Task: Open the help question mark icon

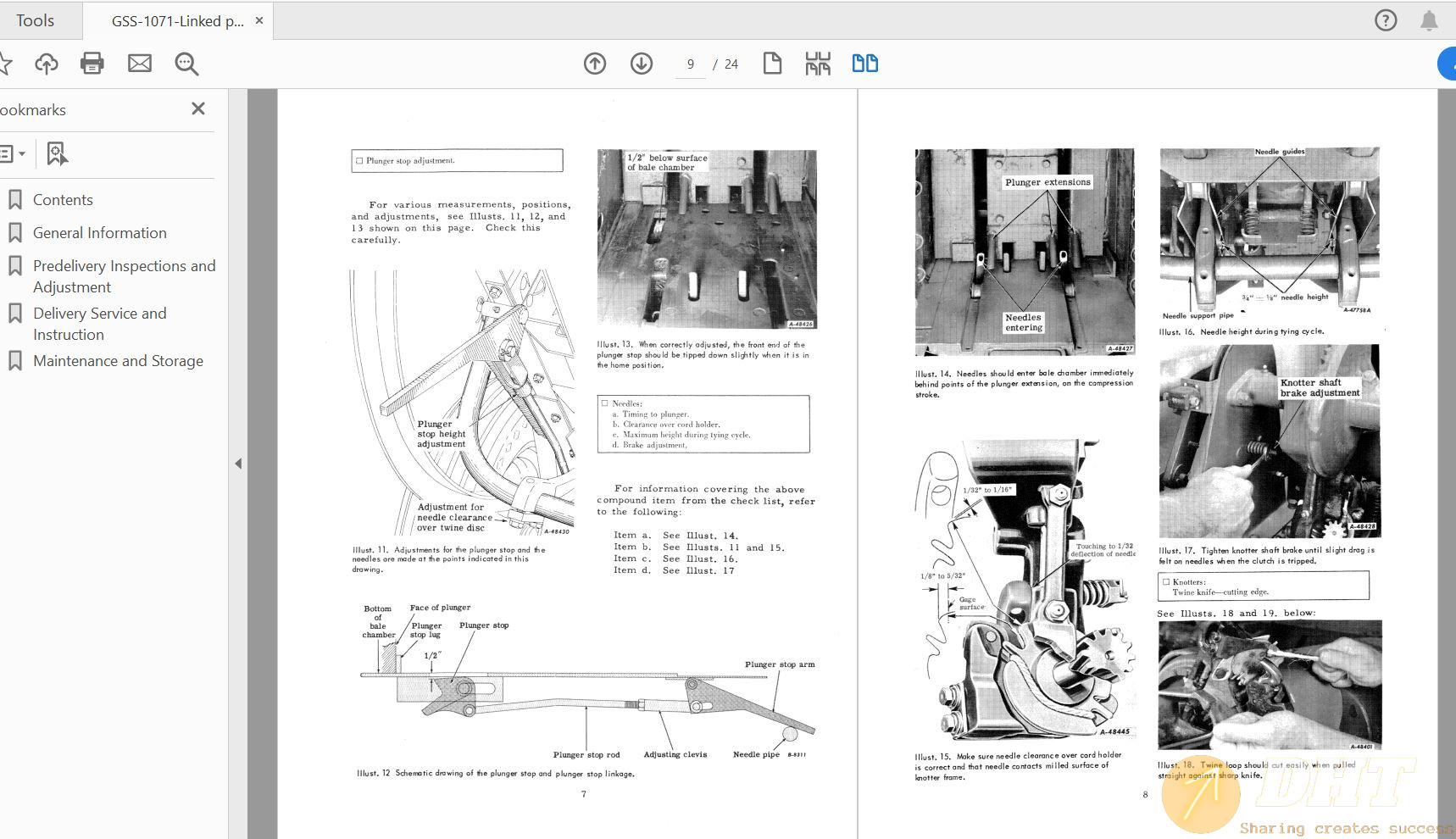Action: coord(1386,20)
